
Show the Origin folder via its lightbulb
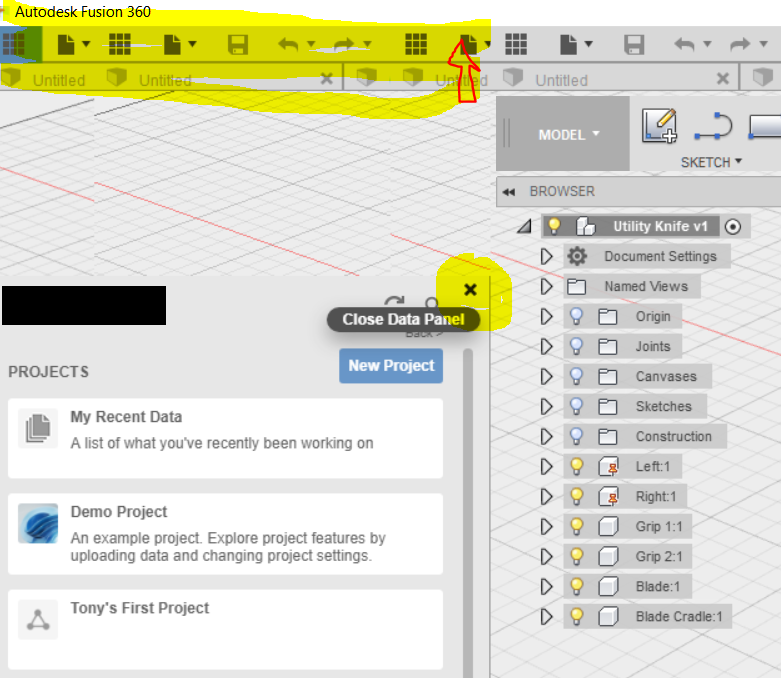pyautogui.click(x=576, y=317)
